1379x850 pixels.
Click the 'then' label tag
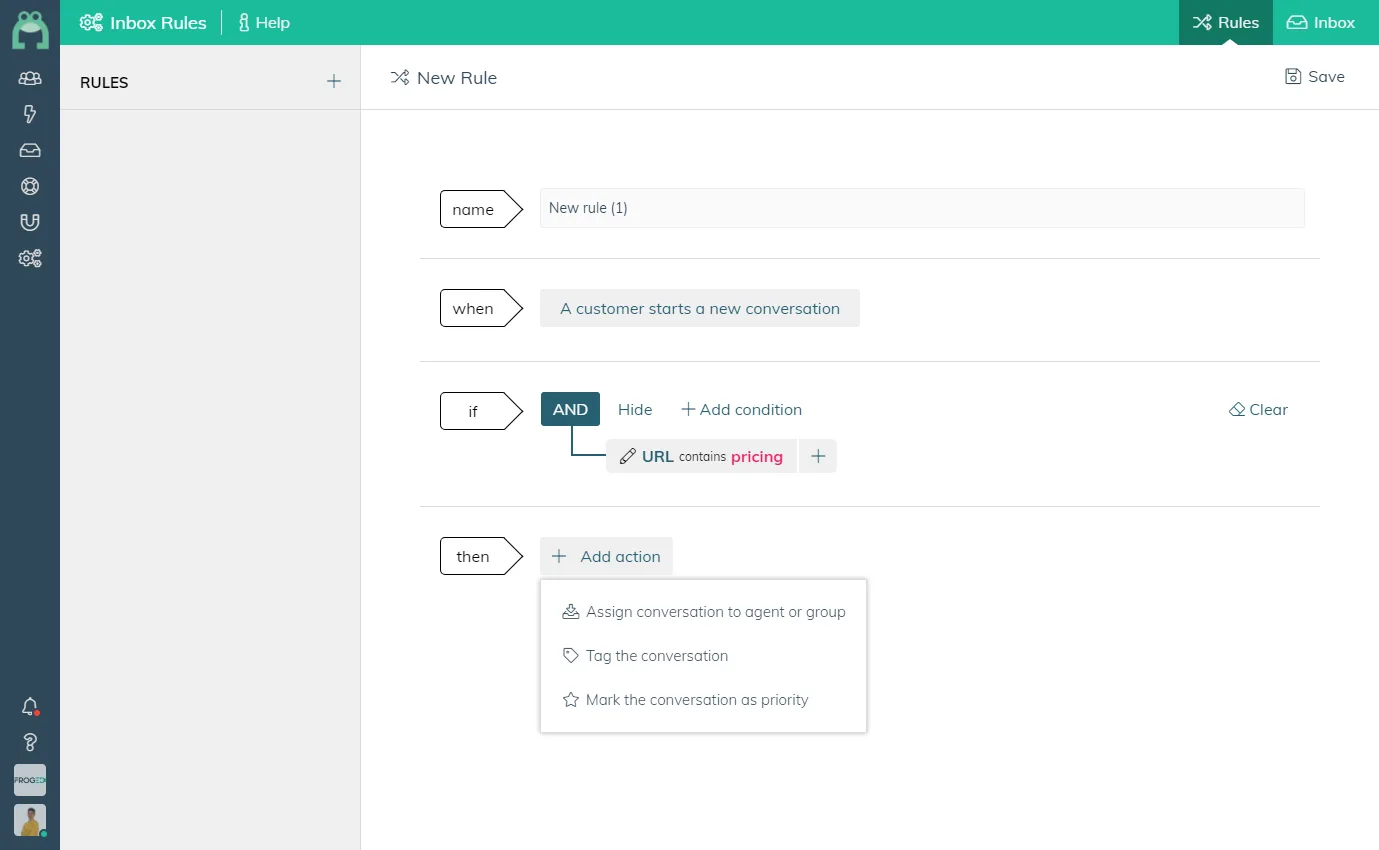(482, 556)
